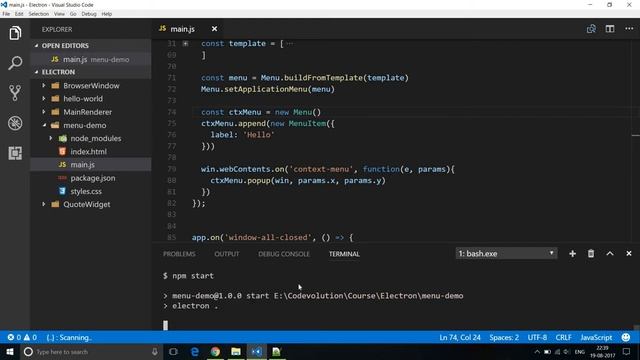Click the Scanning status indicator
The image size is (640, 360).
[x=69, y=338]
